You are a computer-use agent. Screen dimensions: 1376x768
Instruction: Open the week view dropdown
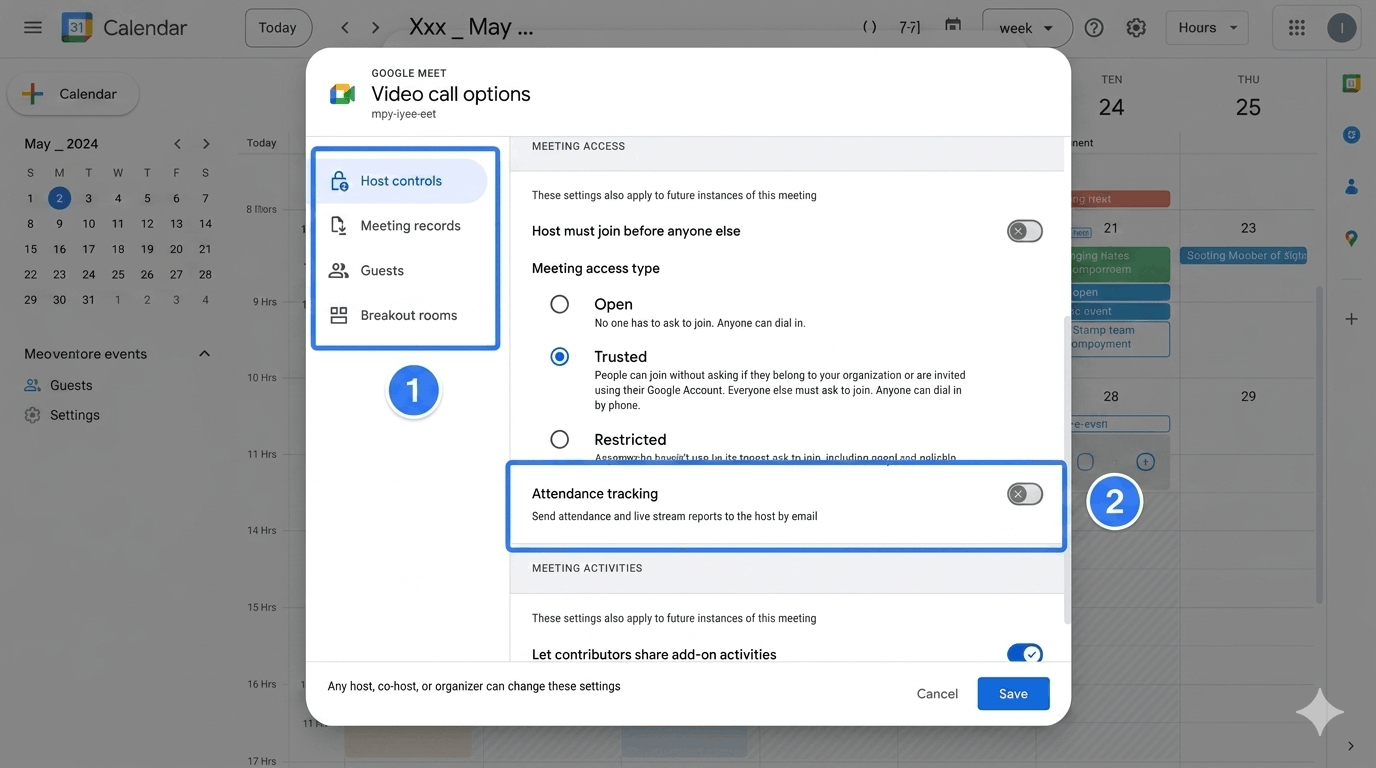(1027, 28)
